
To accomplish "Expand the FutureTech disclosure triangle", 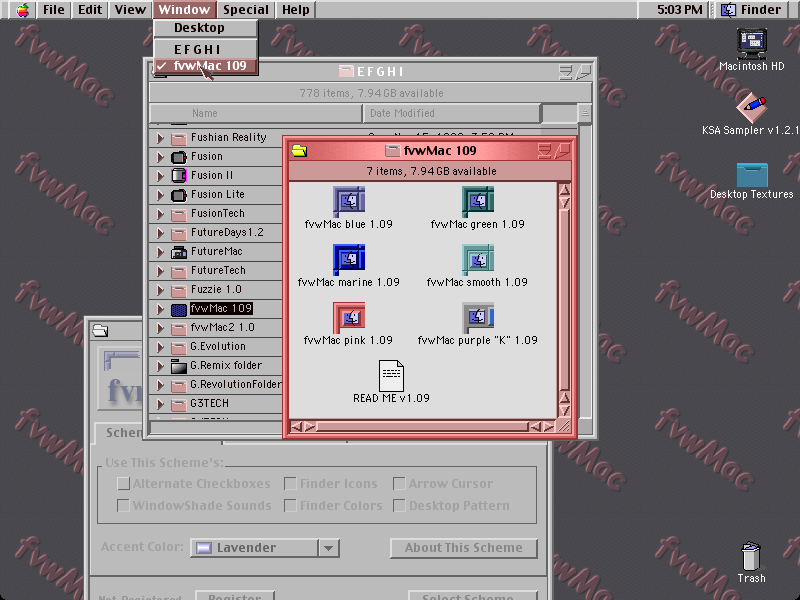I will 160,271.
